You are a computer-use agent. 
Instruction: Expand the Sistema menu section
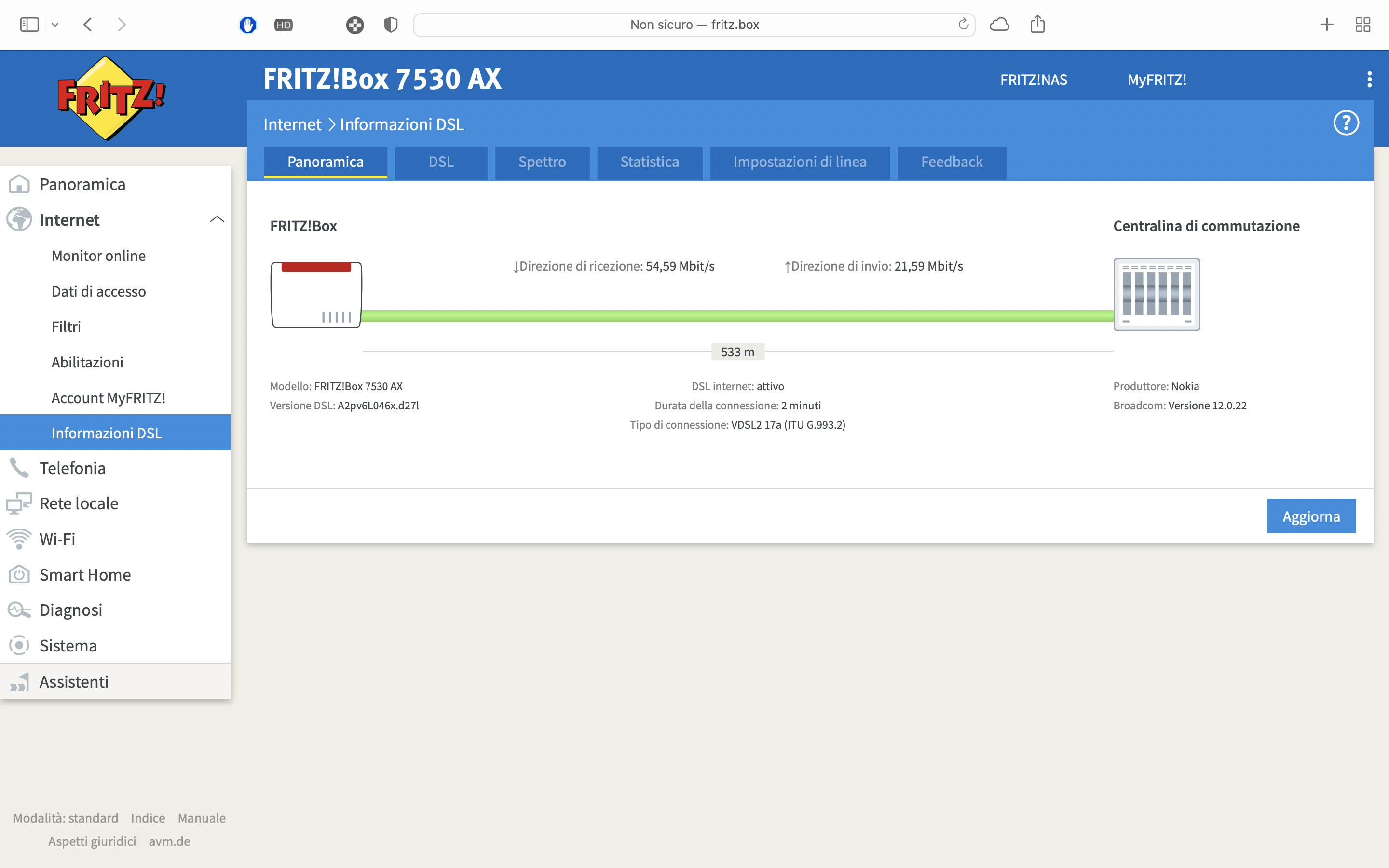tap(68, 645)
